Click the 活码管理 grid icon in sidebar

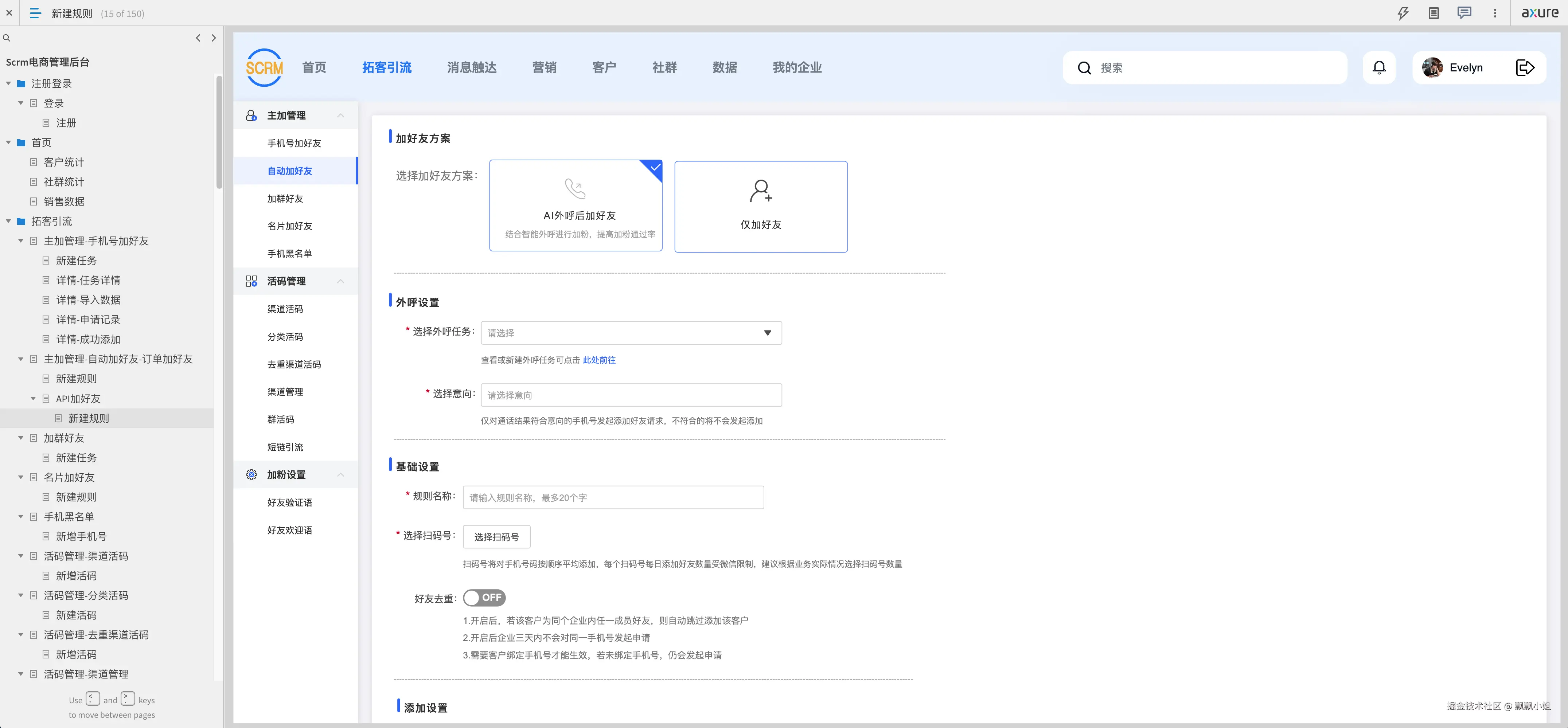251,281
